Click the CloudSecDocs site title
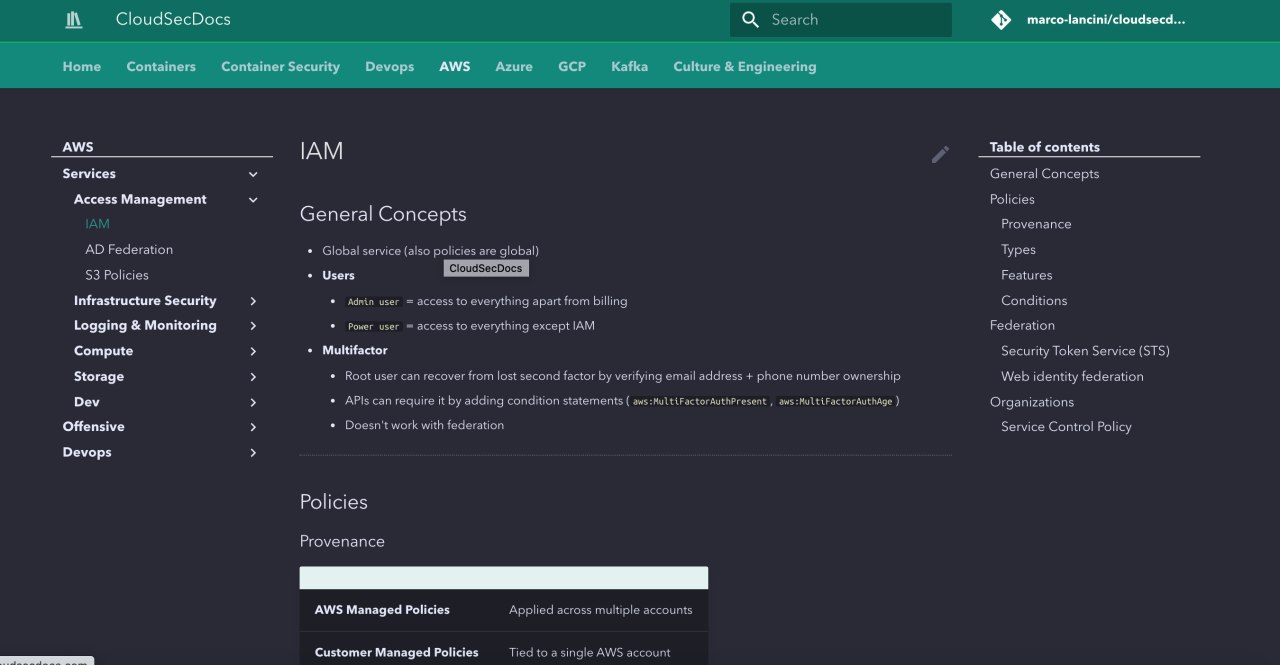 pyautogui.click(x=173, y=19)
